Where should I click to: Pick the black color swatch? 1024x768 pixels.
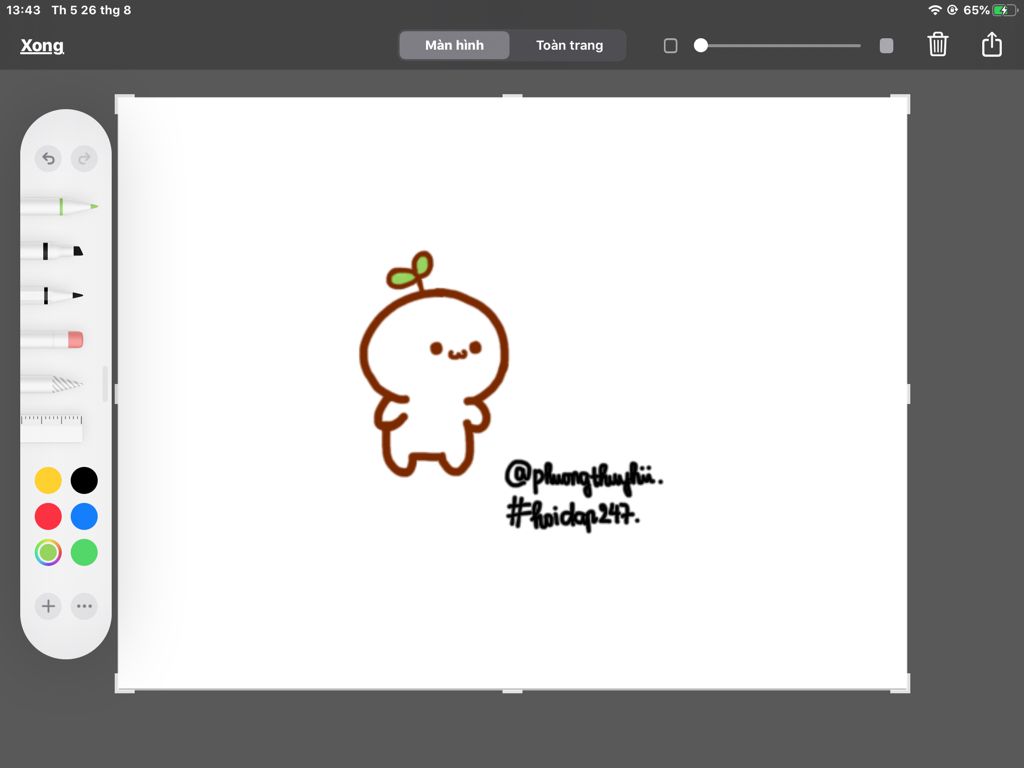[x=84, y=480]
